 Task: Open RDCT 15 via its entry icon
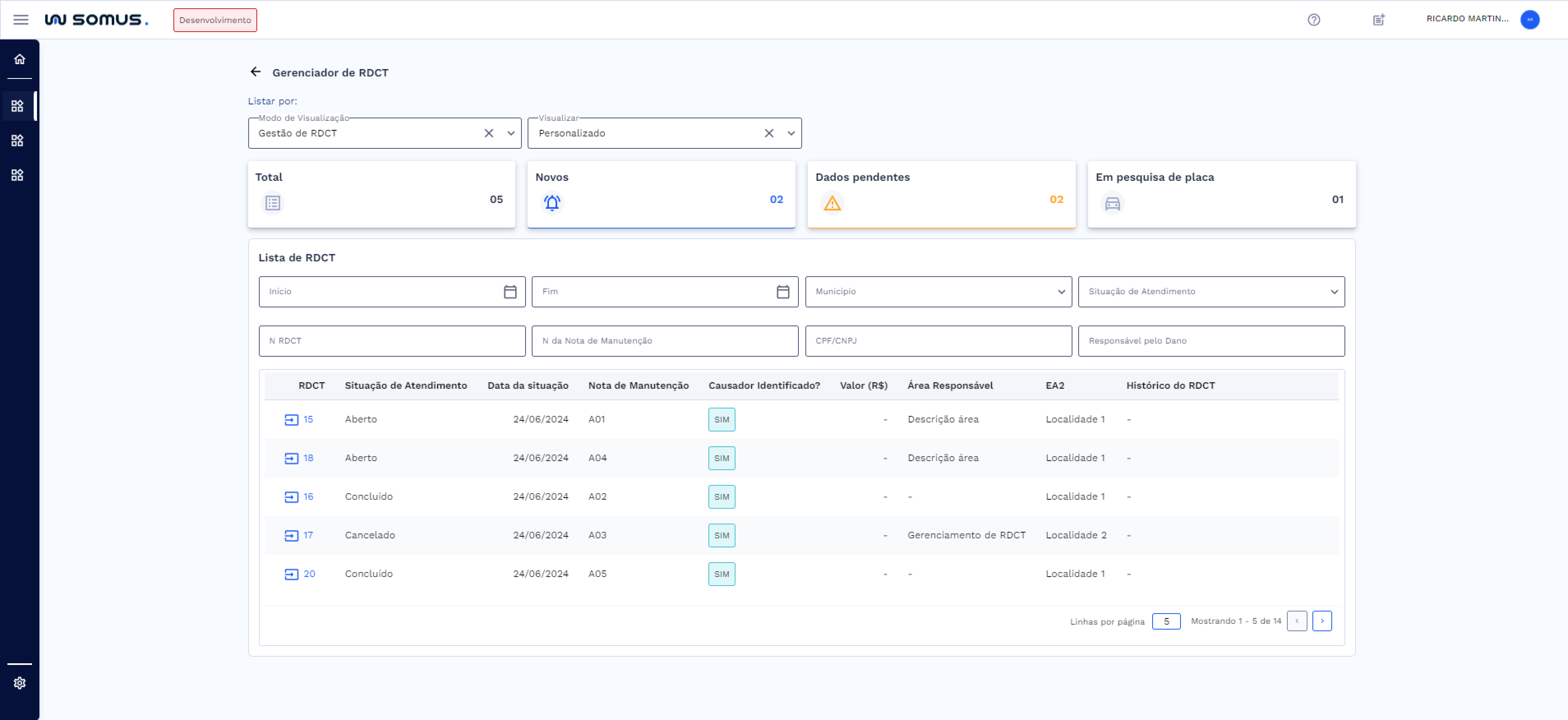click(291, 419)
